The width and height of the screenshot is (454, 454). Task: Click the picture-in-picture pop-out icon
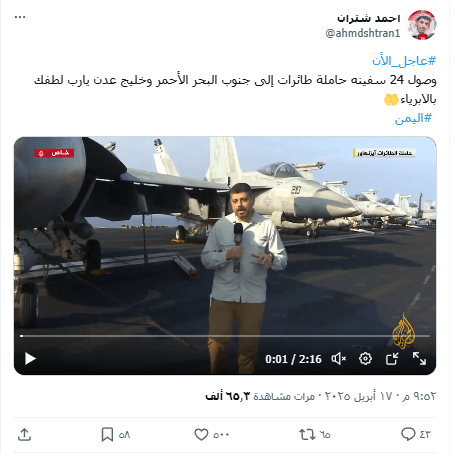392,359
